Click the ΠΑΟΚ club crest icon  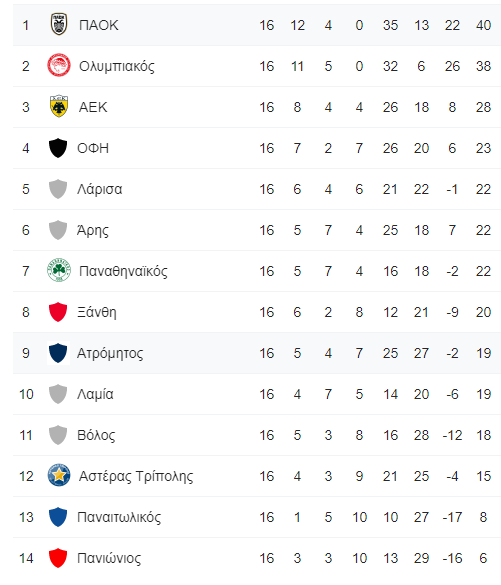pos(59,24)
